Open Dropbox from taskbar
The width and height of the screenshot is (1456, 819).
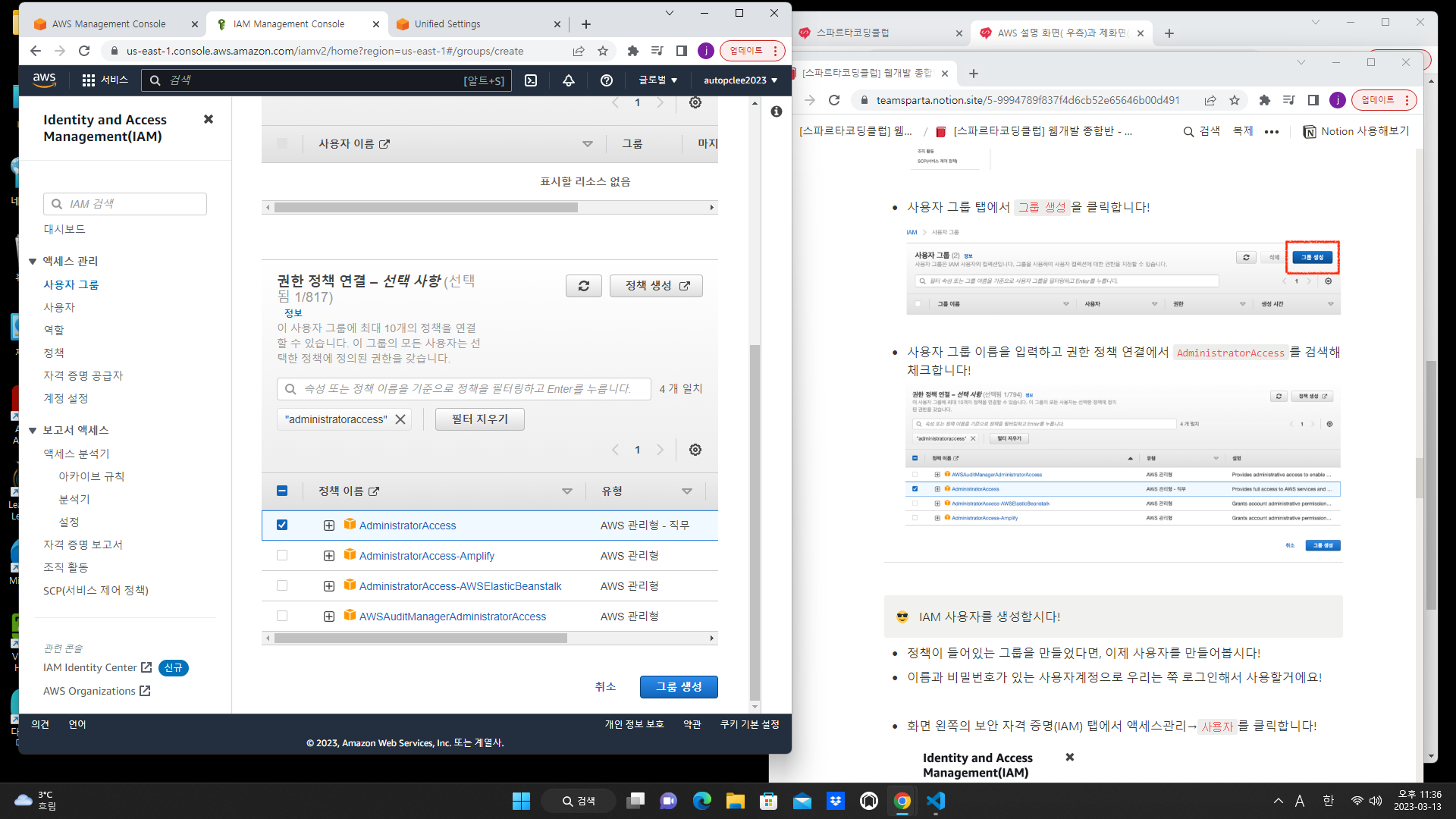click(x=835, y=801)
